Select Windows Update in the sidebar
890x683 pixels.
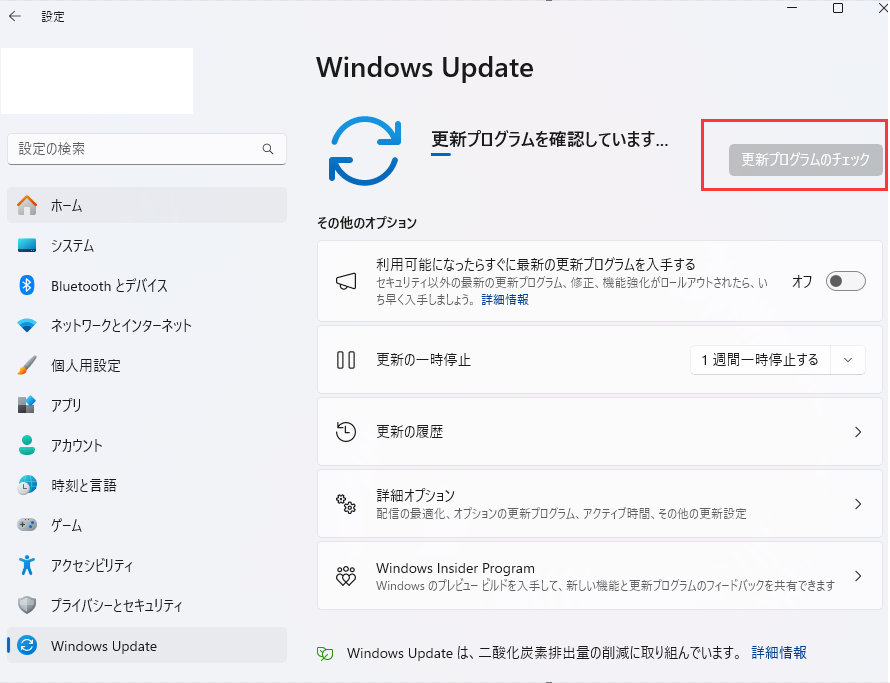tap(147, 646)
